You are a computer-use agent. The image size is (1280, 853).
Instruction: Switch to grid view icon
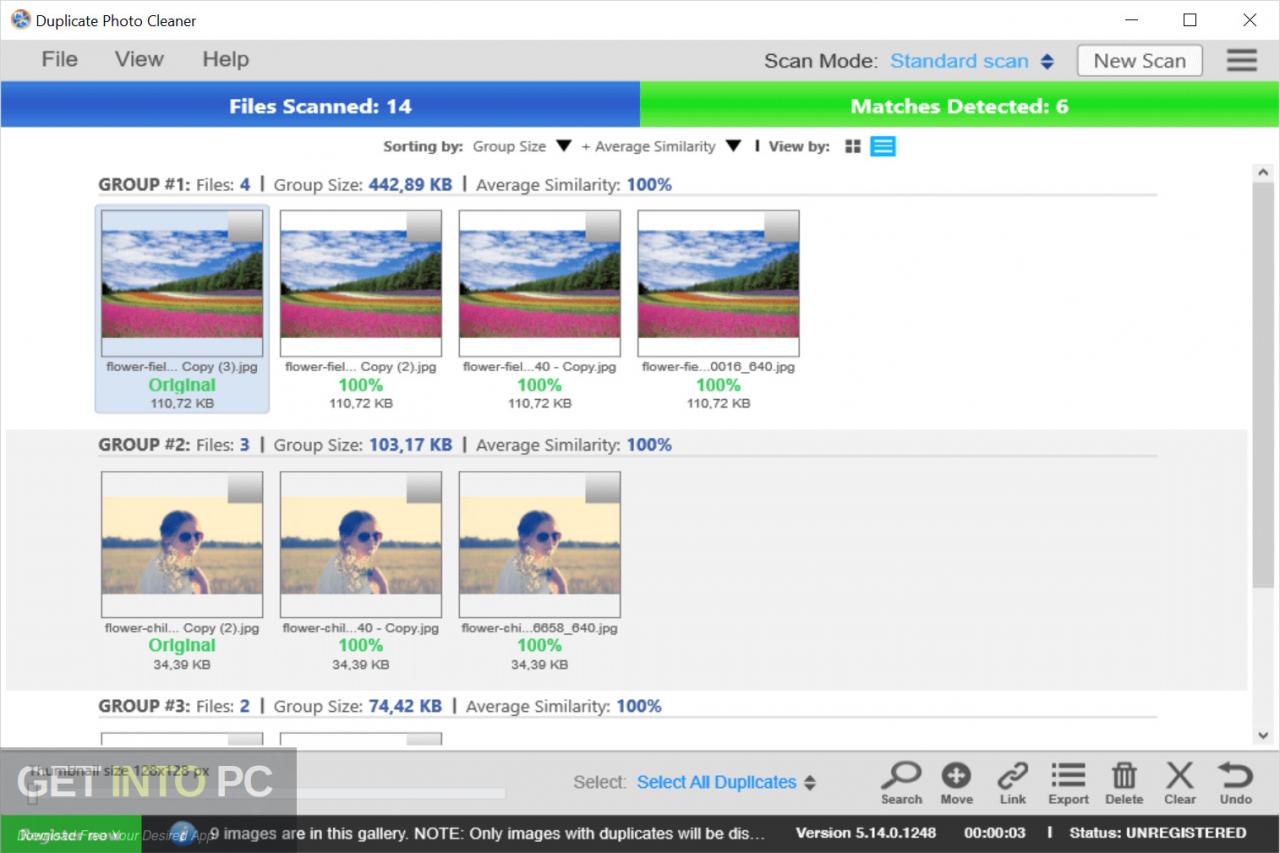853,147
